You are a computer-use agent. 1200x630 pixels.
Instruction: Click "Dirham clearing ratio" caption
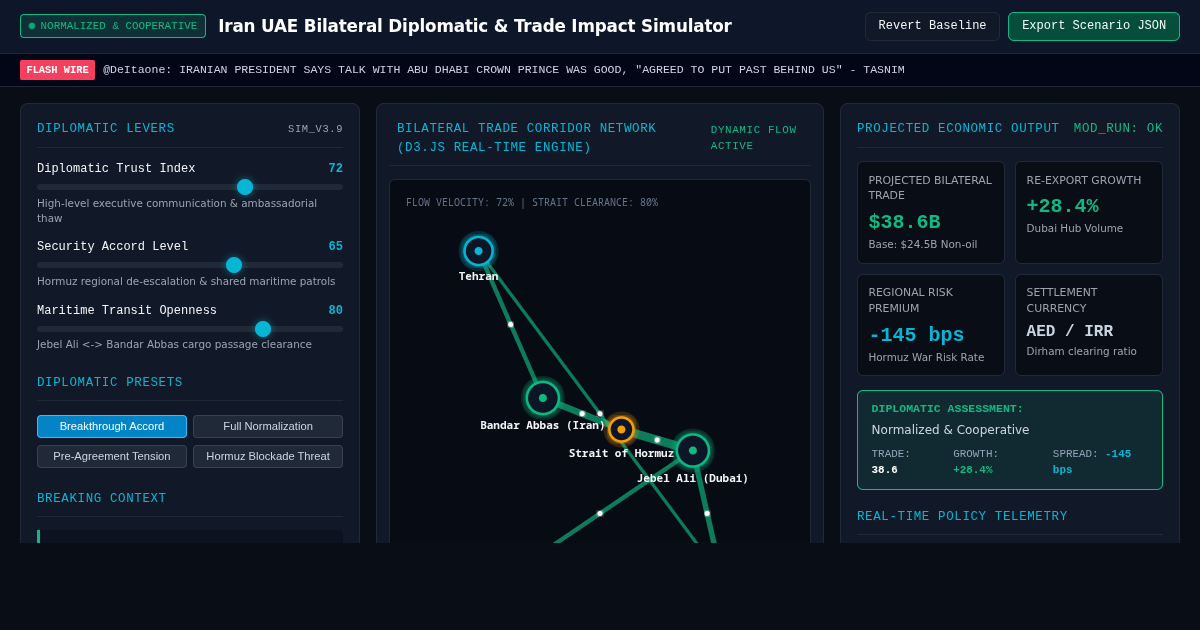coord(1082,351)
